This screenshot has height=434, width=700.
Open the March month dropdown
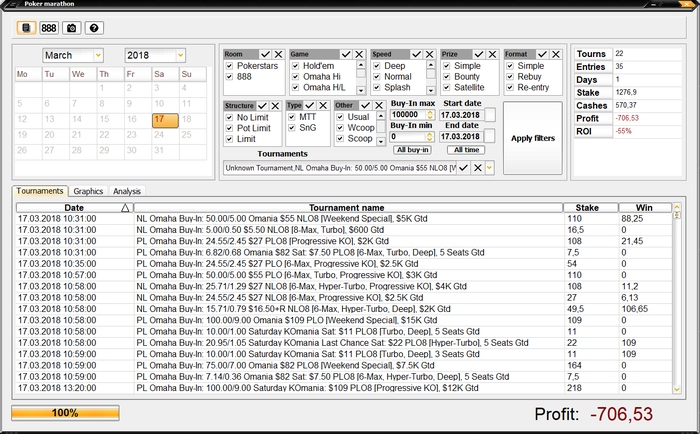pos(98,55)
